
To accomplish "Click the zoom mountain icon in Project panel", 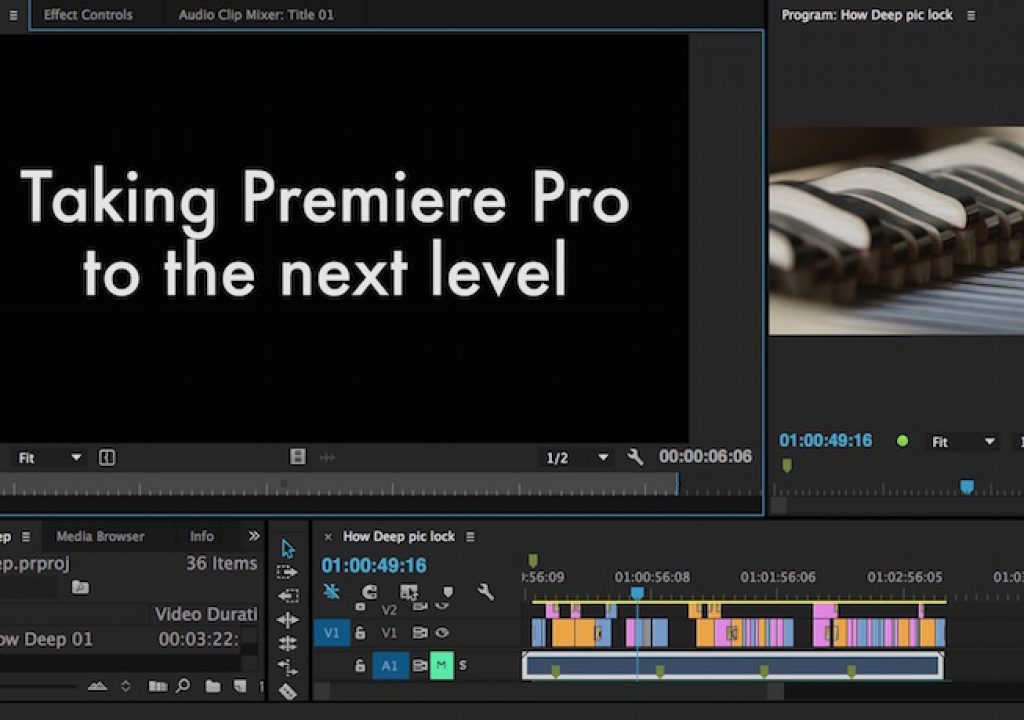I will pyautogui.click(x=97, y=686).
